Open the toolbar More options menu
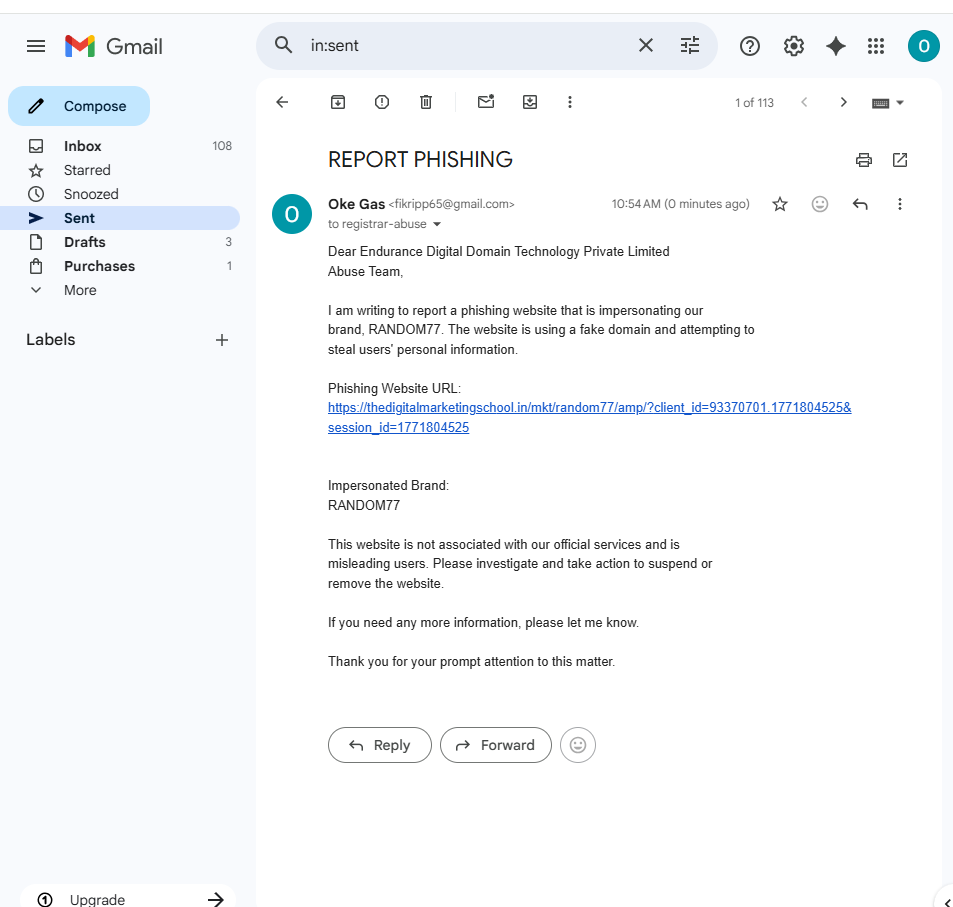This screenshot has width=953, height=907. [x=569, y=102]
